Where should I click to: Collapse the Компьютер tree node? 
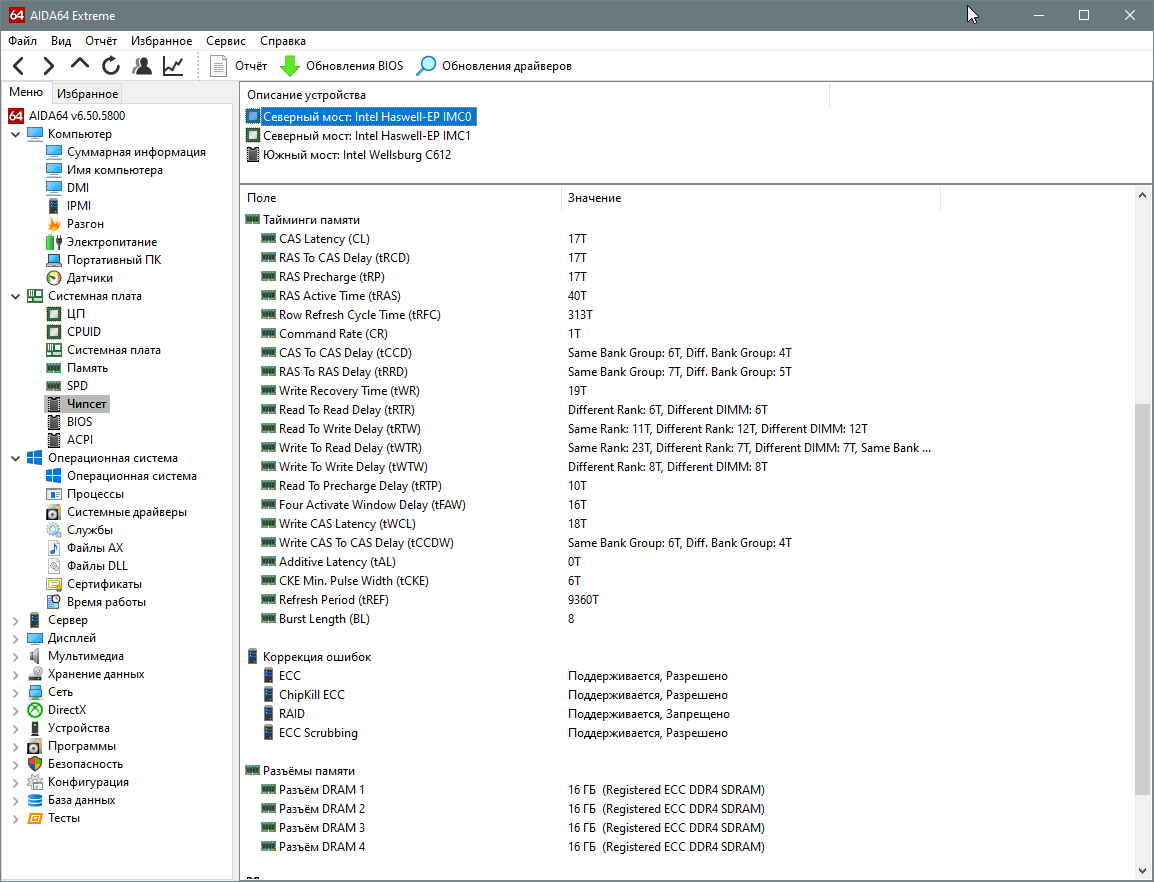coord(15,134)
